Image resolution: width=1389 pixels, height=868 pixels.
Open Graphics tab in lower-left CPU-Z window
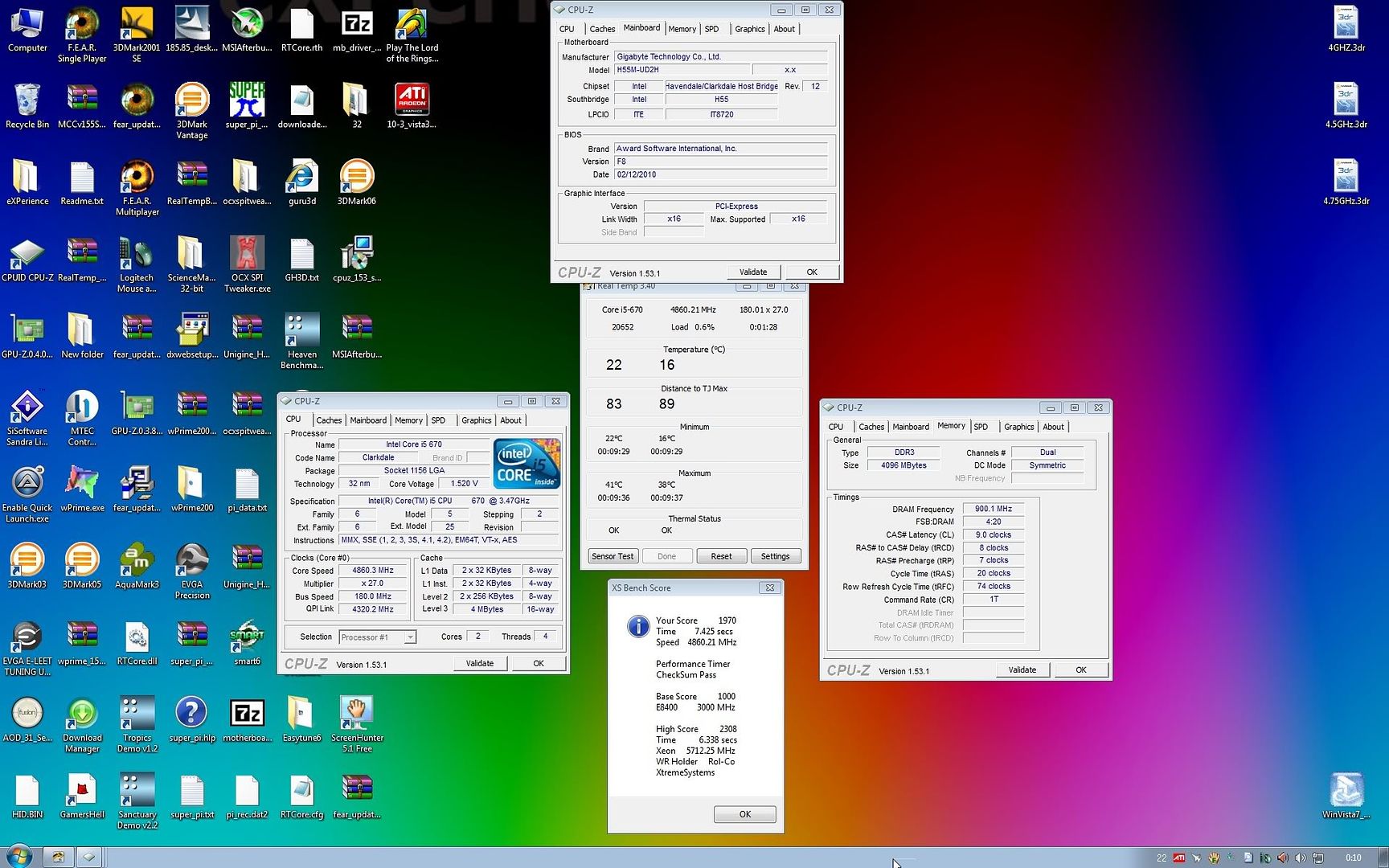(x=476, y=420)
